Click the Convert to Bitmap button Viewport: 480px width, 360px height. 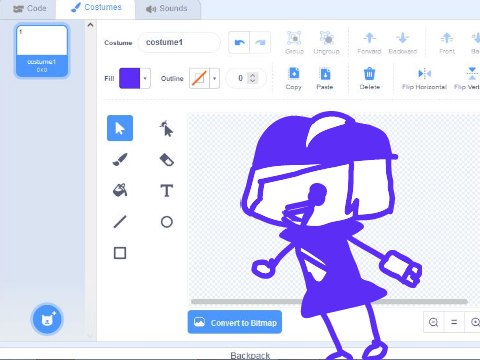tap(235, 322)
